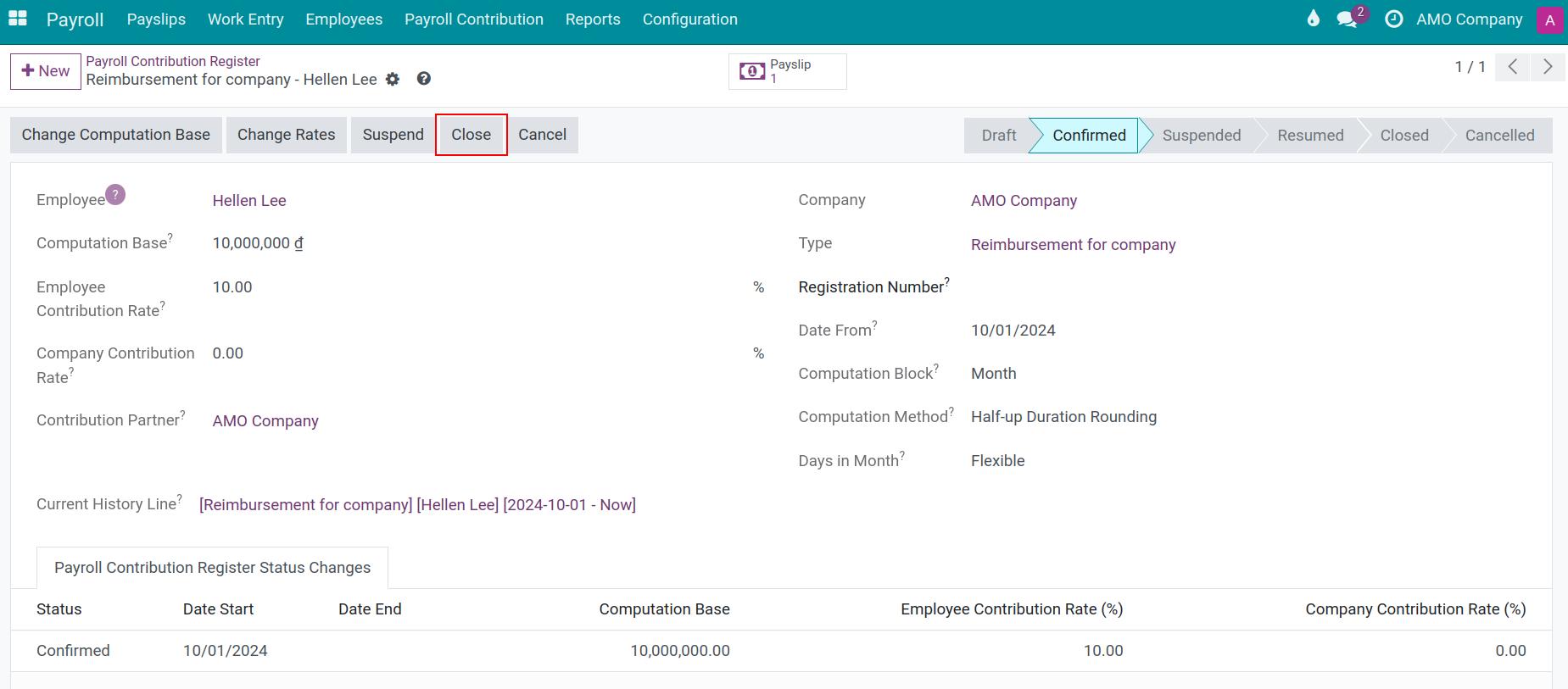
Task: Go to next record arrow
Action: (1547, 67)
